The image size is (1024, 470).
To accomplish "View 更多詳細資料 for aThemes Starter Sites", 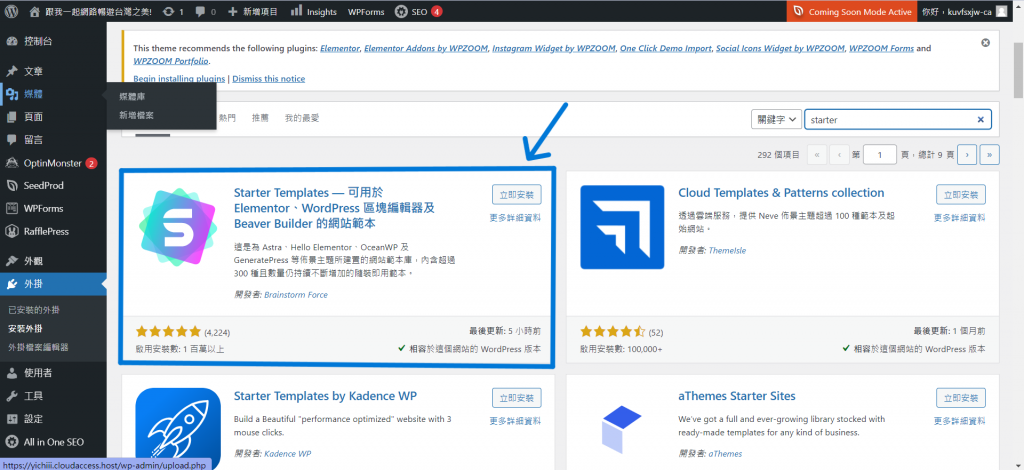I will click(x=959, y=421).
